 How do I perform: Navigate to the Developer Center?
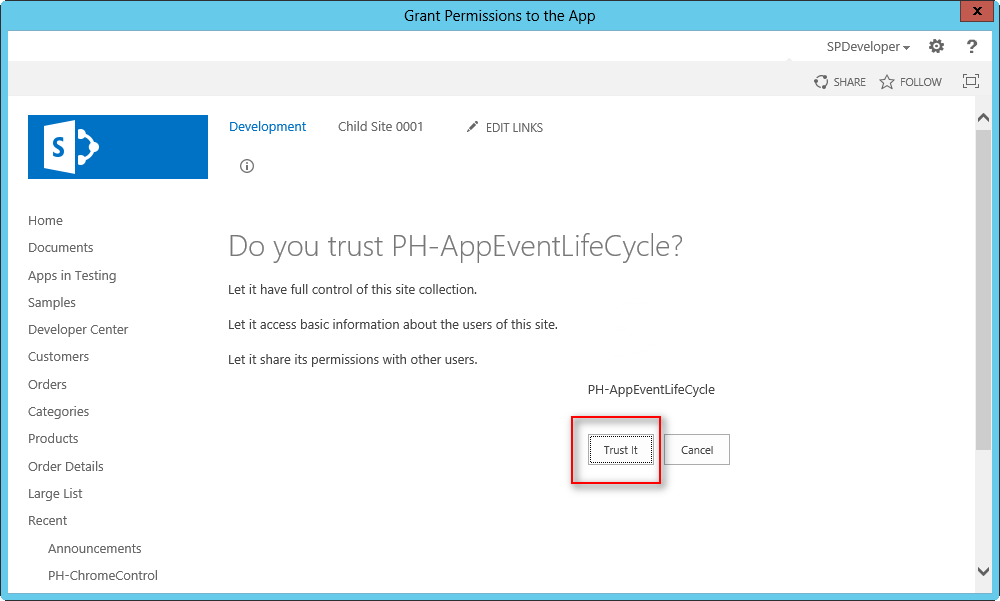[78, 330]
